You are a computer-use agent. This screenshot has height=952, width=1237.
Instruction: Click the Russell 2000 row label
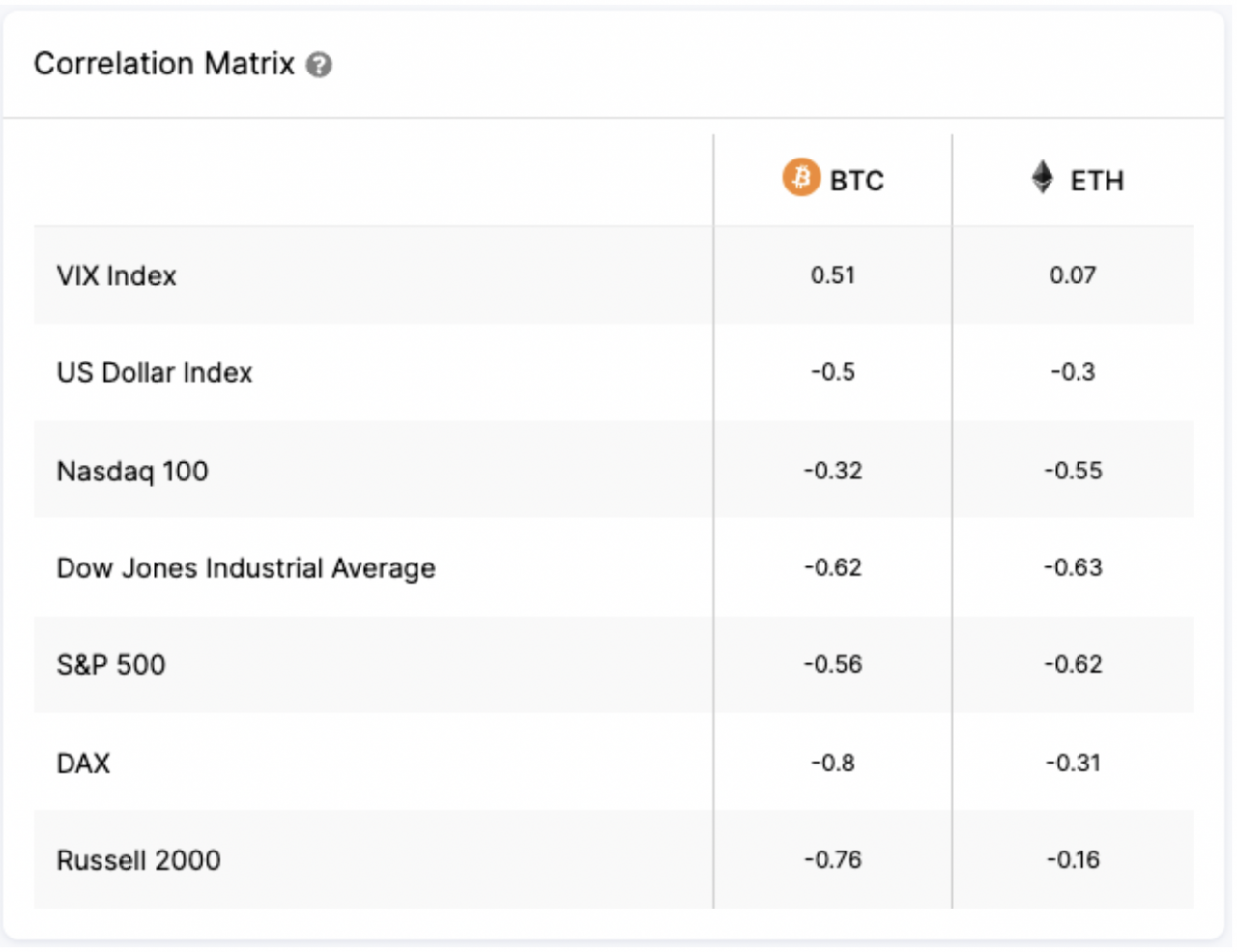[138, 860]
